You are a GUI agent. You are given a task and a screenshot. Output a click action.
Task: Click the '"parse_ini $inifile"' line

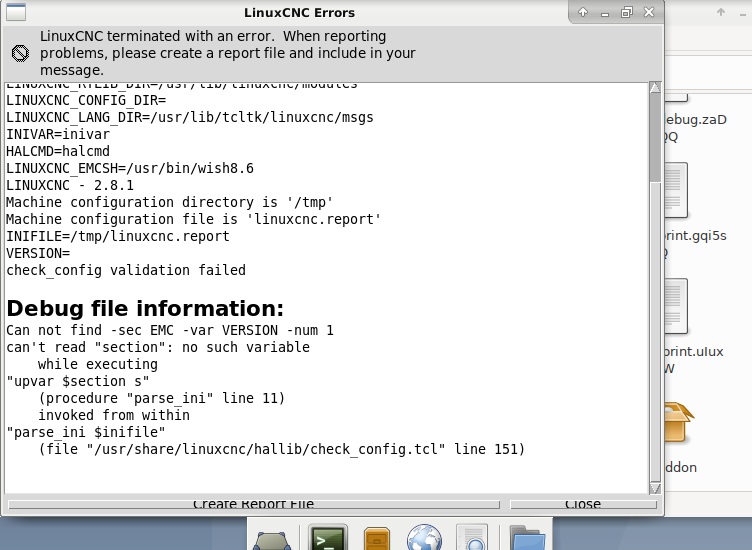tap(86, 433)
